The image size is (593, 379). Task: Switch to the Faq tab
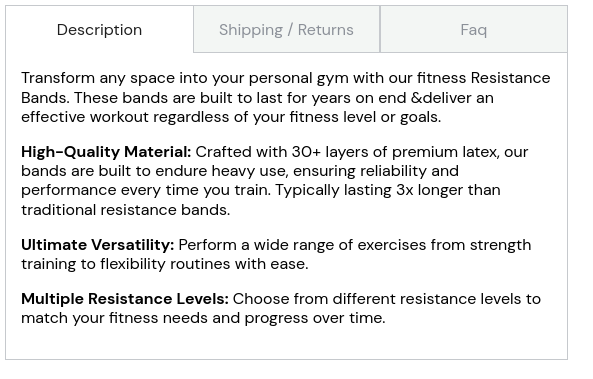pyautogui.click(x=473, y=30)
